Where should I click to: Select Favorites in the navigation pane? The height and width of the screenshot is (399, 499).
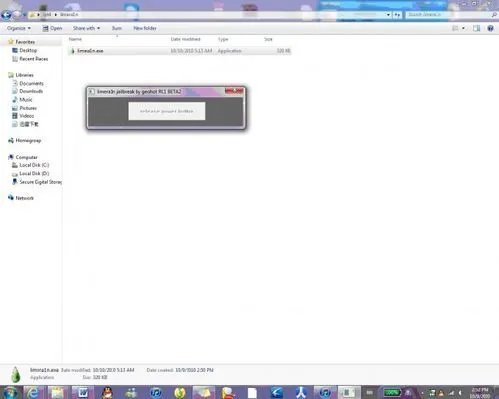click(x=25, y=42)
